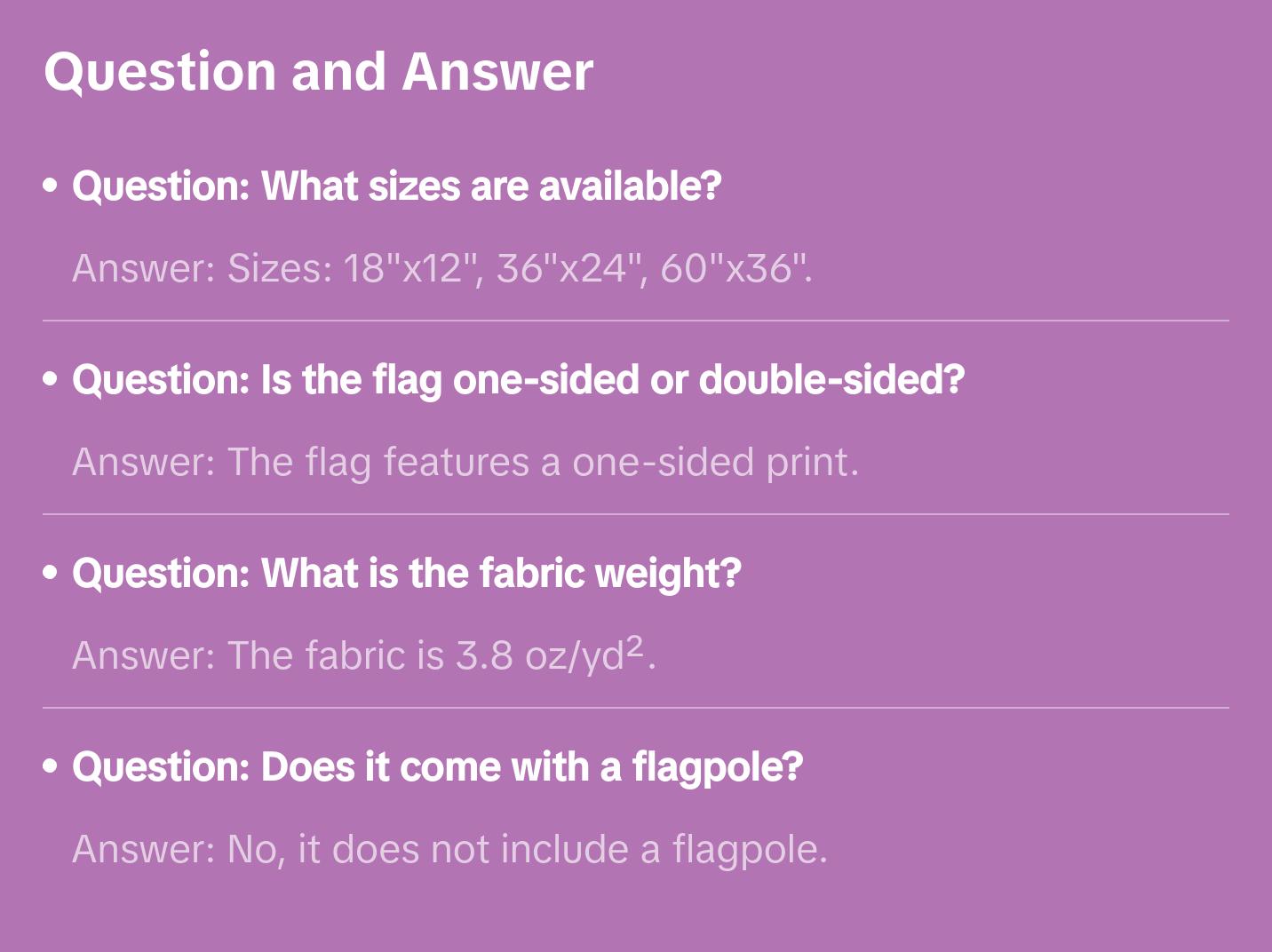Click the "No, it does not include a flagpole" answer
1272x952 pixels.
click(x=527, y=850)
